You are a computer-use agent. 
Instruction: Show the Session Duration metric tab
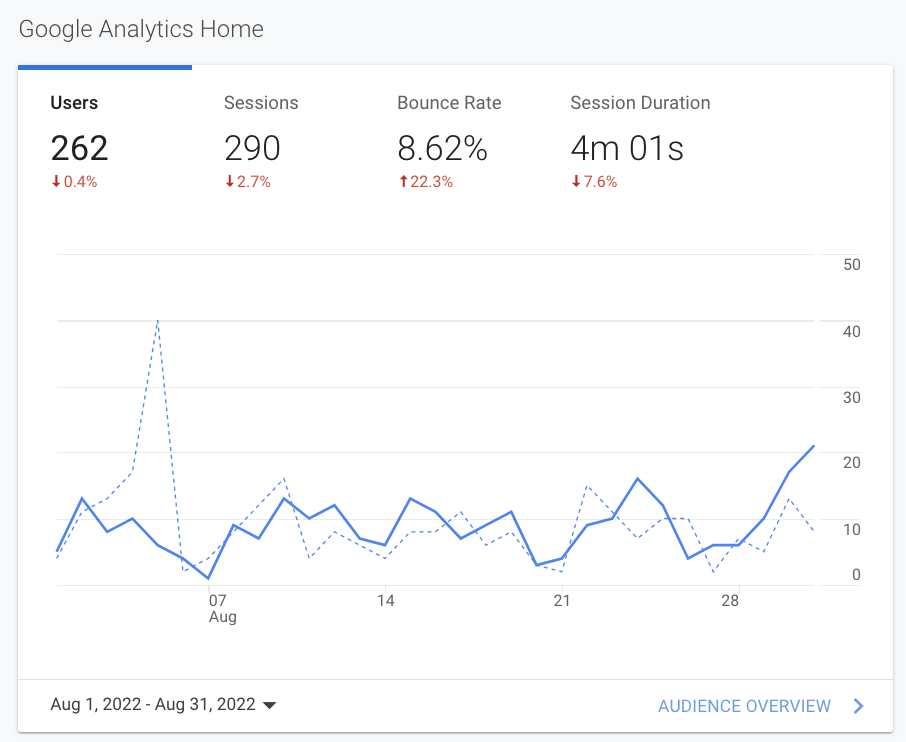(640, 142)
